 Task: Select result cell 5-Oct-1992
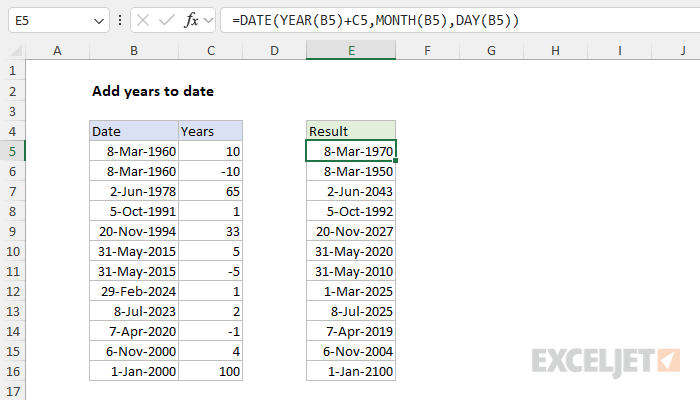tap(351, 211)
